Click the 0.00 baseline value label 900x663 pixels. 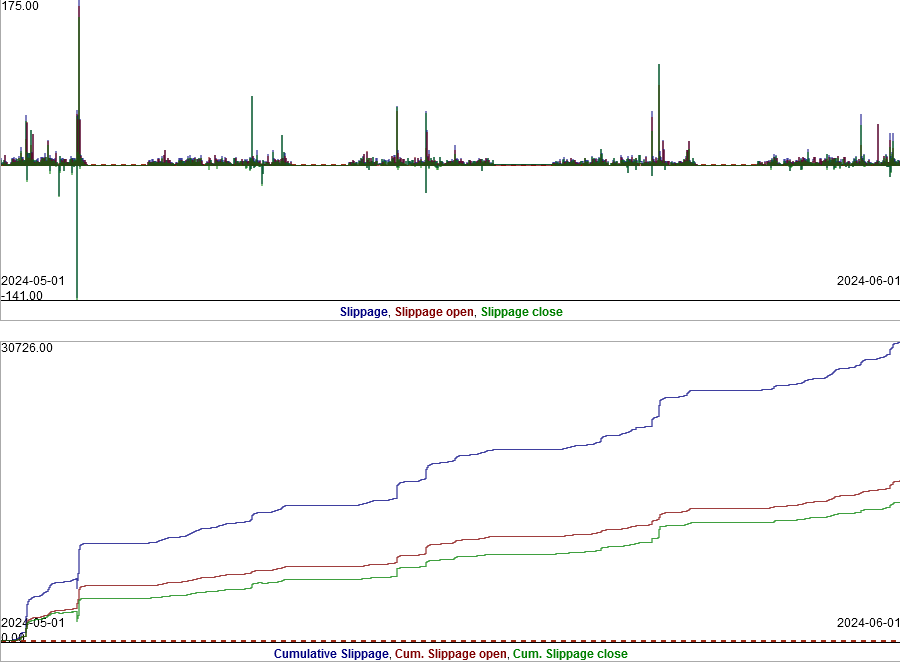(x=12, y=634)
